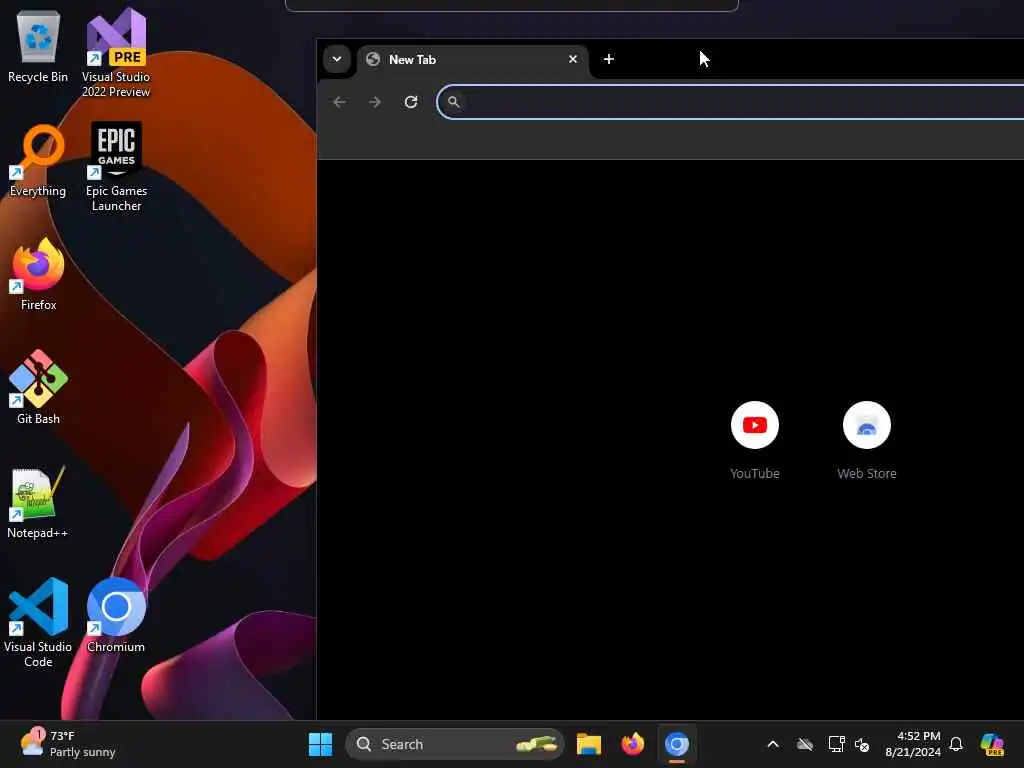Expand the tab search dropdown chevron
The image size is (1024, 768).
coord(337,59)
